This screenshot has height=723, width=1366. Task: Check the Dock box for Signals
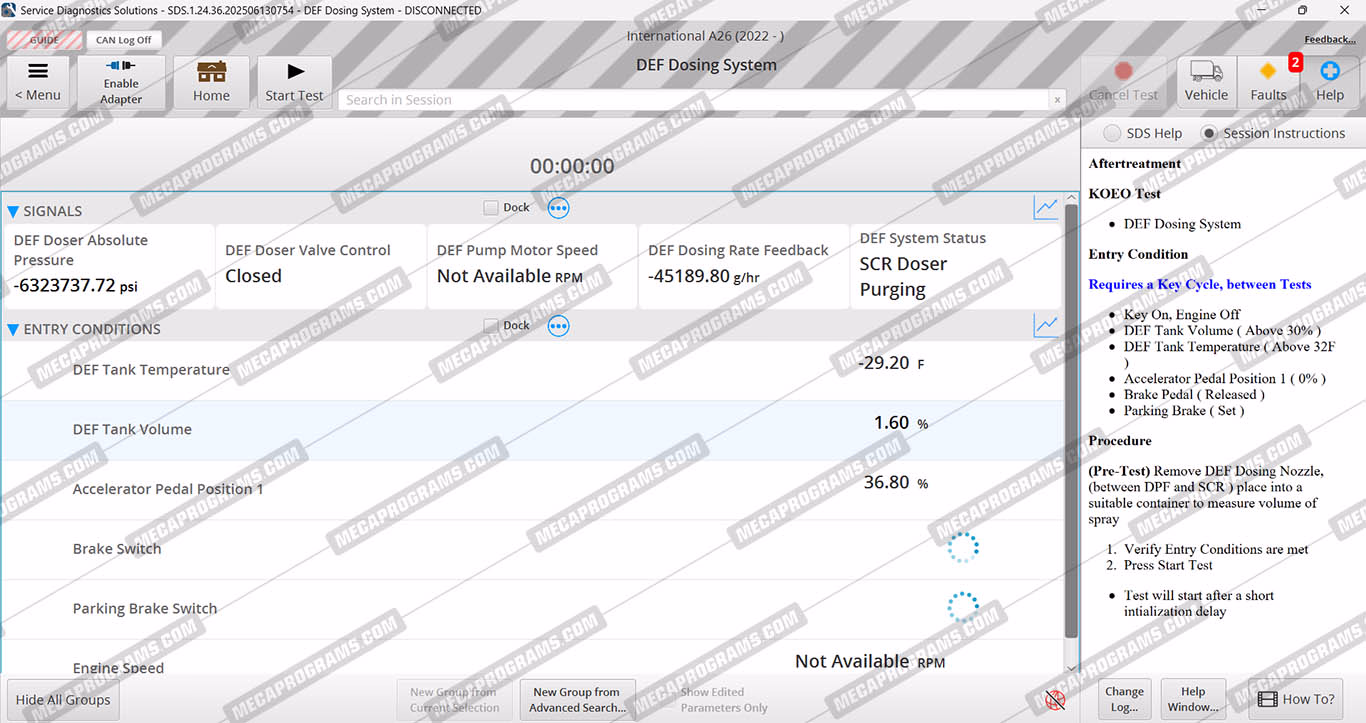point(490,208)
